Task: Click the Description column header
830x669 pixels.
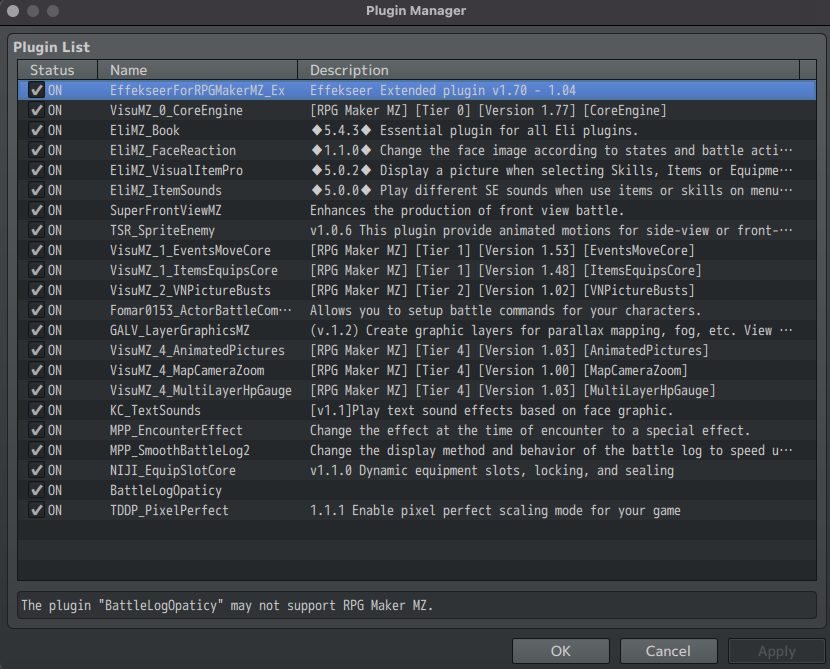Action: click(x=548, y=70)
